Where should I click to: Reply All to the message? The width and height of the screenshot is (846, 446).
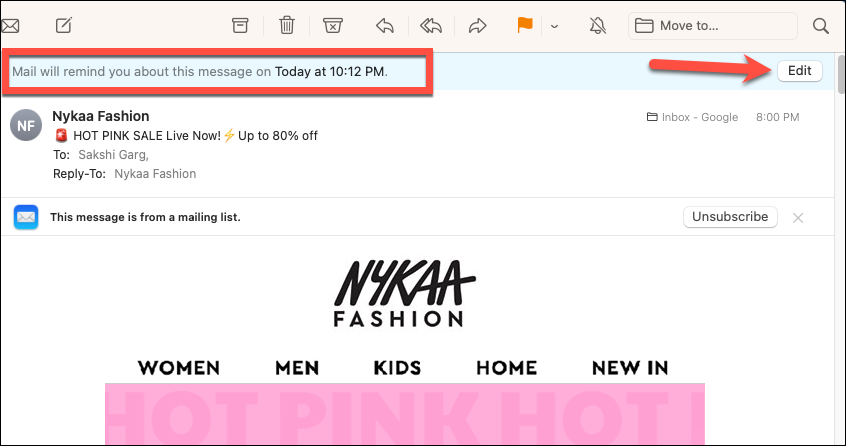(x=431, y=25)
